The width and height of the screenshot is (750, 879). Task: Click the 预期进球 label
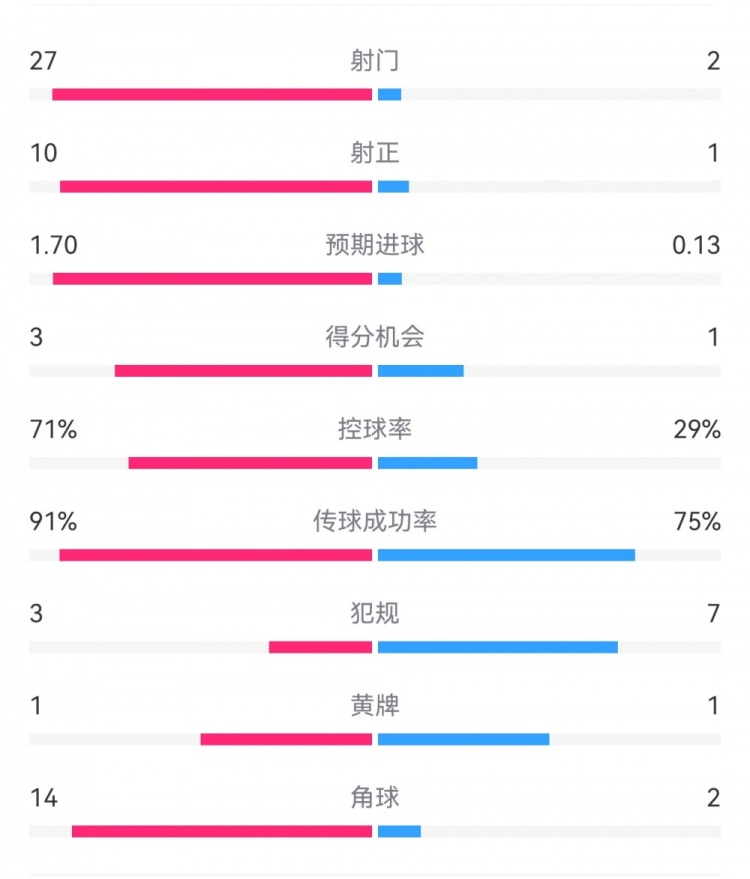375,245
